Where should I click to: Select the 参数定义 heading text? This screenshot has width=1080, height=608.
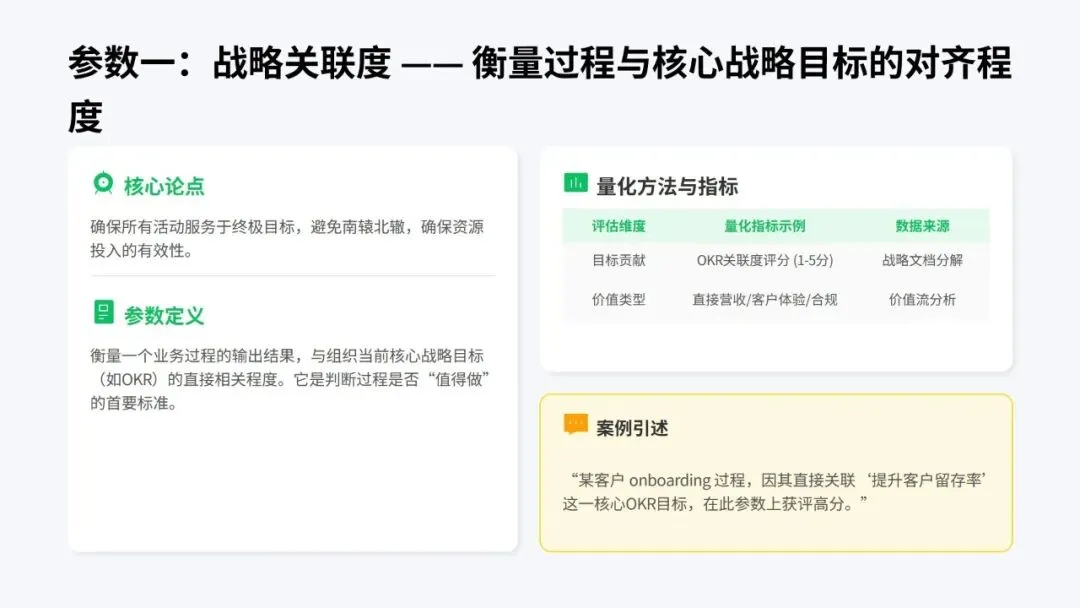pos(164,316)
